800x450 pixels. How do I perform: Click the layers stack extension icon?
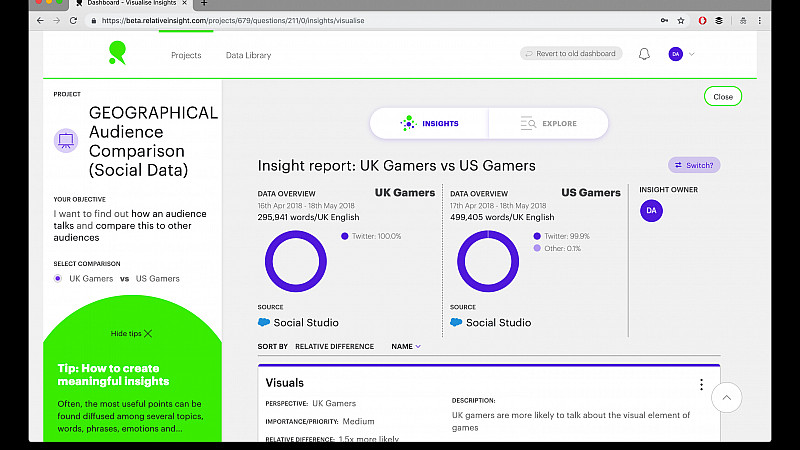tap(719, 20)
